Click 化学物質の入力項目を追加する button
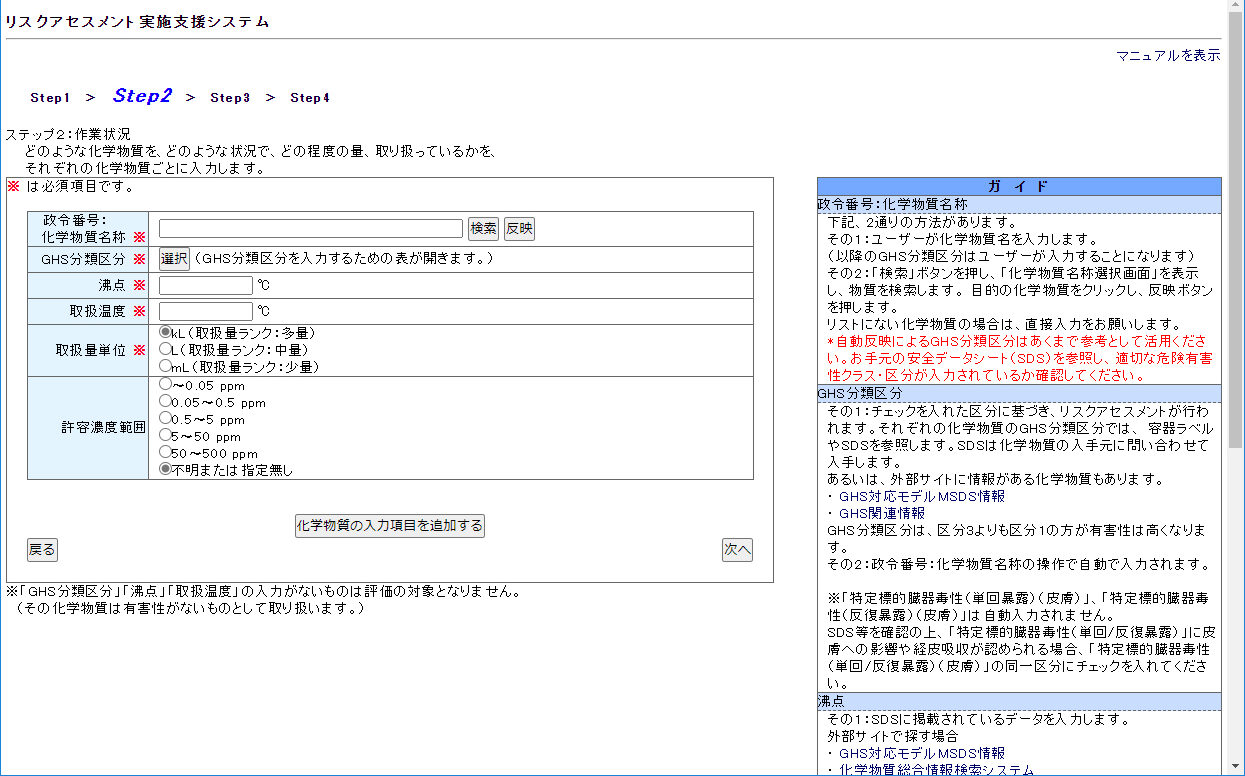The width and height of the screenshot is (1245, 776). click(389, 526)
